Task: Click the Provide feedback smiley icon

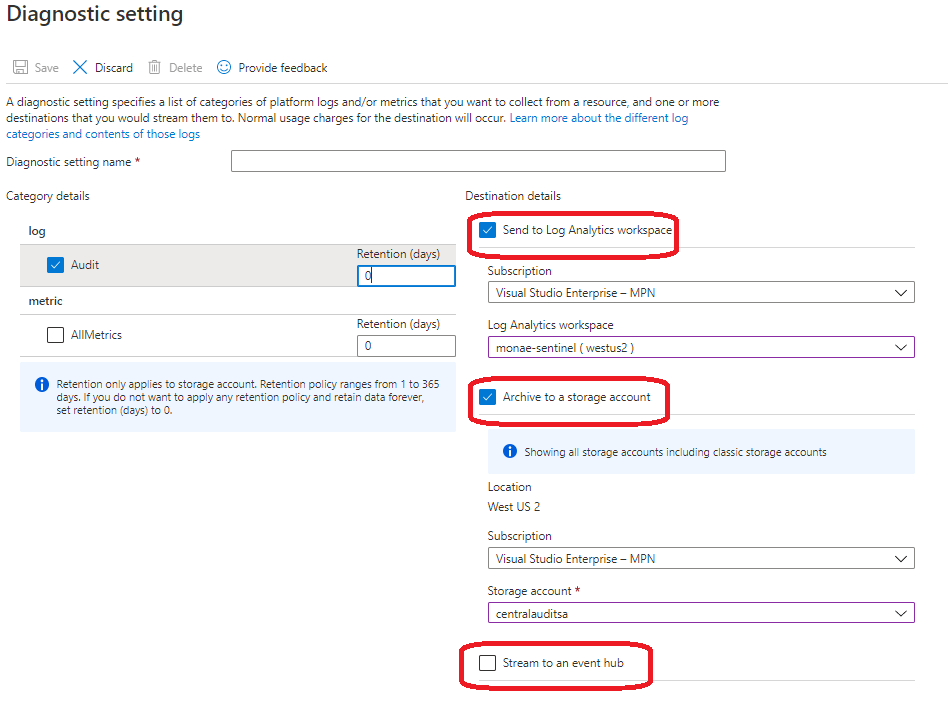Action: 224,68
